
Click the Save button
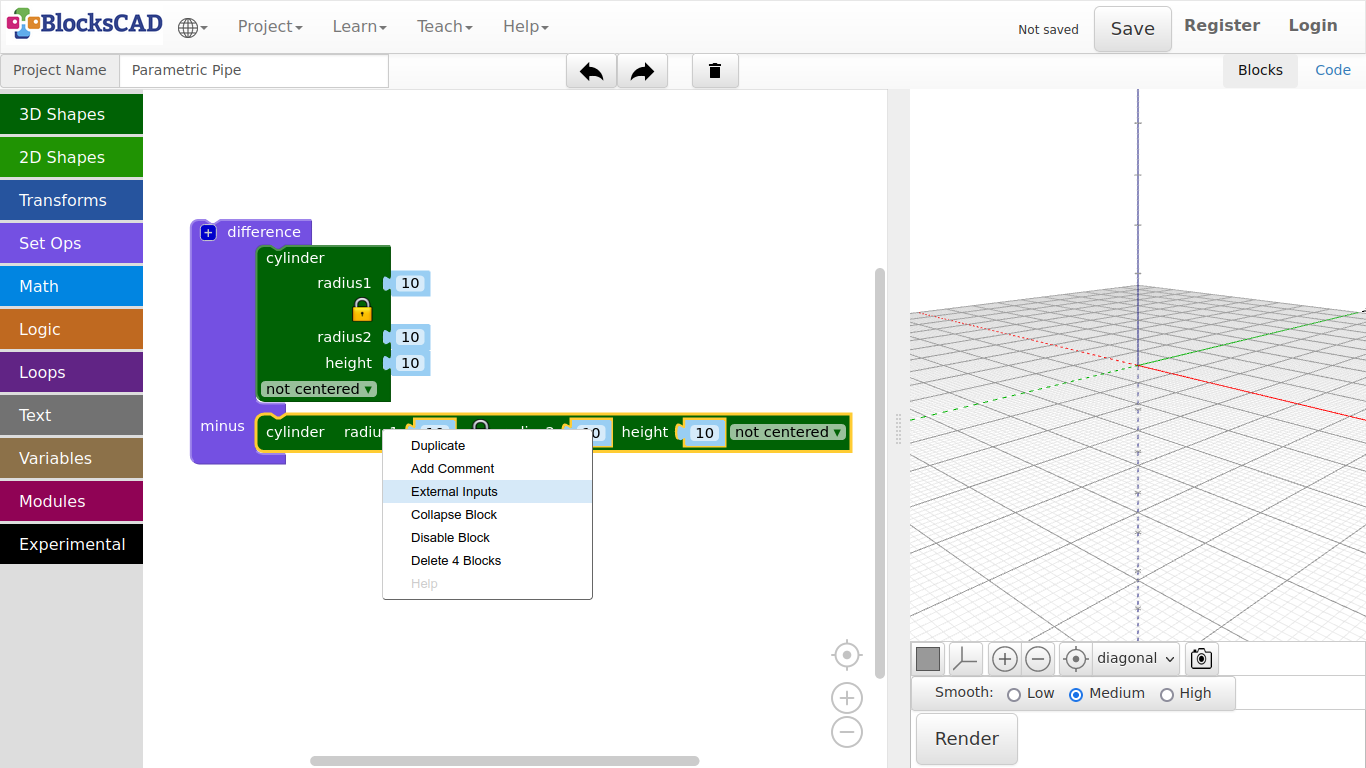[x=1132, y=29]
